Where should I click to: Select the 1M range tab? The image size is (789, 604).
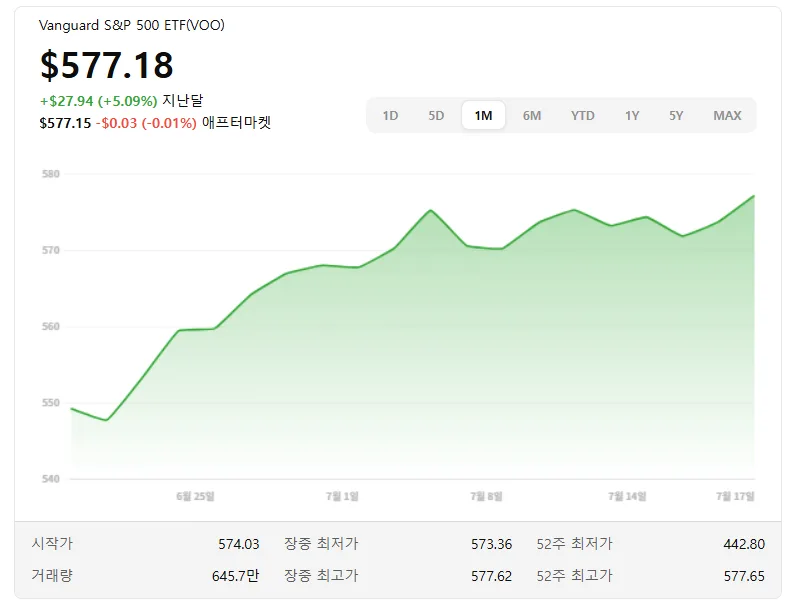483,116
